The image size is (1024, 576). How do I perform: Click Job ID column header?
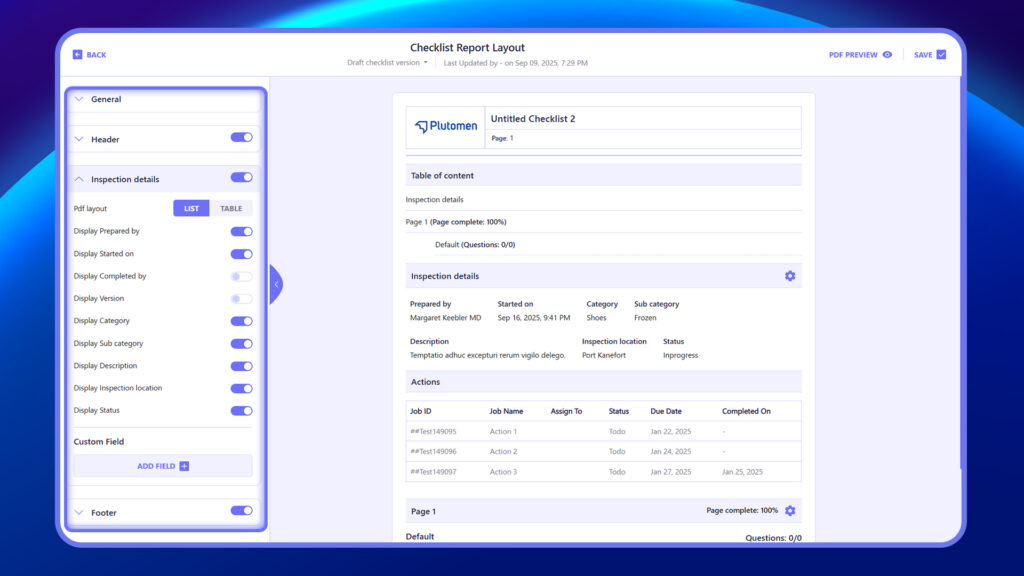(421, 411)
